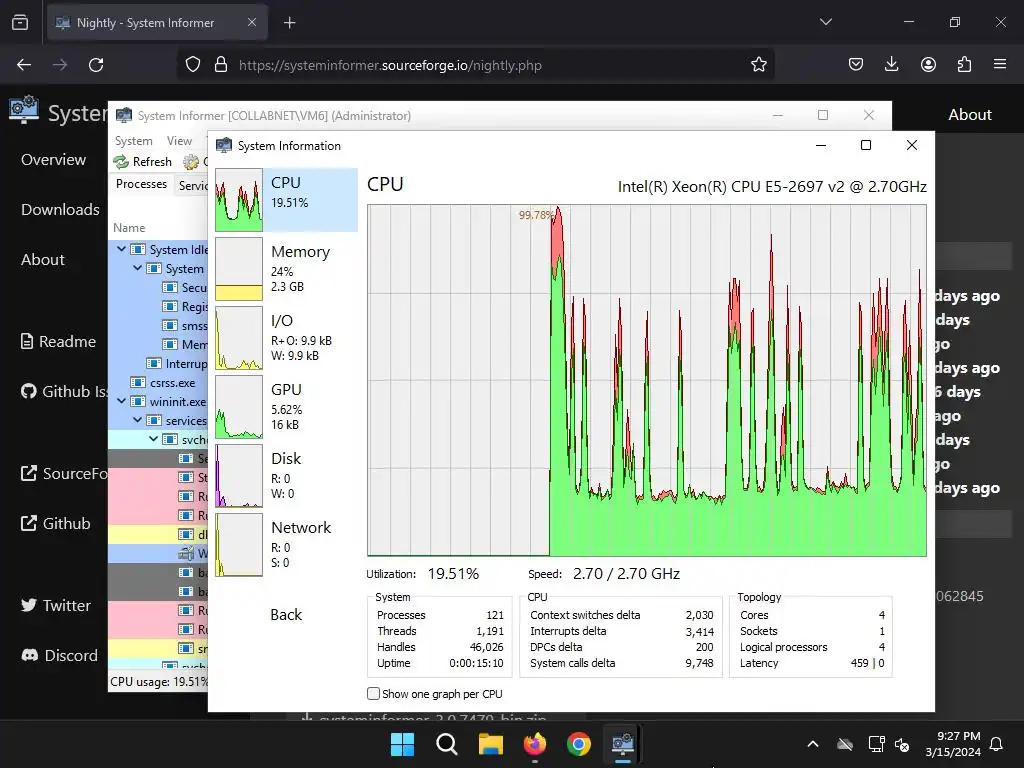Open the Twitter link in the sidebar

click(56, 605)
